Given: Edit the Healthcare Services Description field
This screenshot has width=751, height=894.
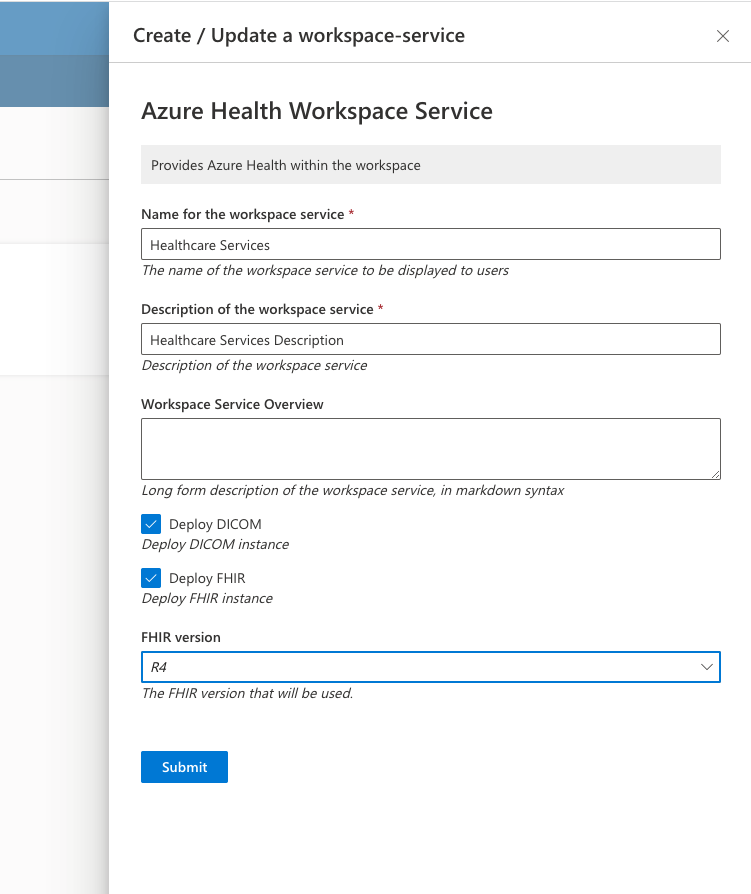Looking at the screenshot, I should (430, 339).
